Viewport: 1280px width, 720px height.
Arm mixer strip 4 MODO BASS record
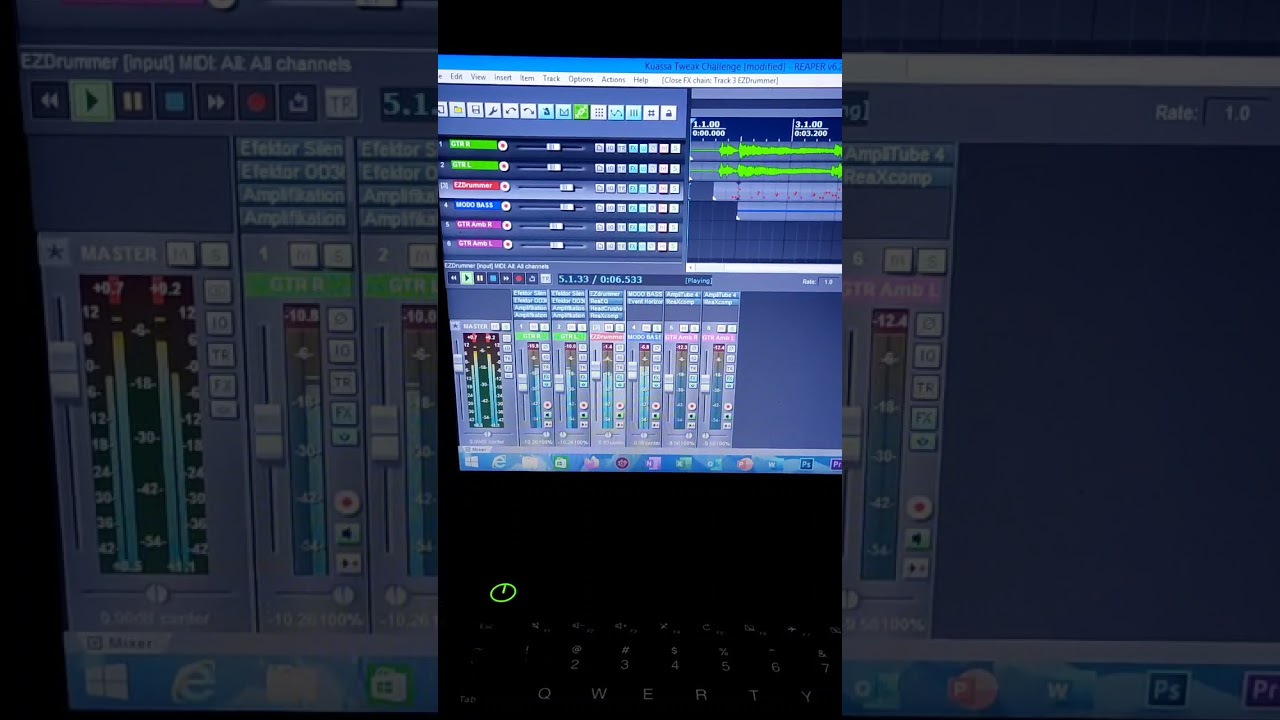[x=656, y=406]
